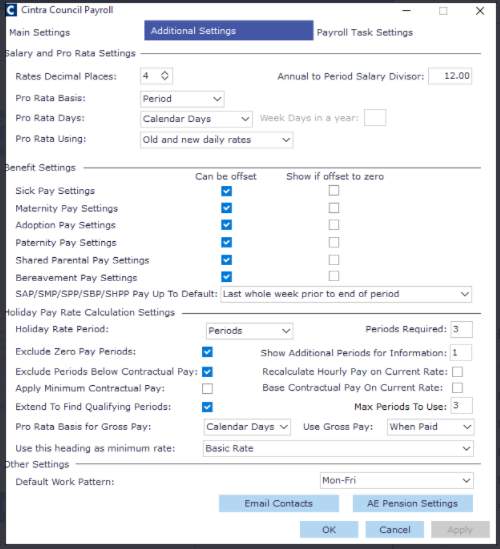This screenshot has width=500, height=549.
Task: Click the Annual to Period Salary Divisor field
Action: [450, 76]
